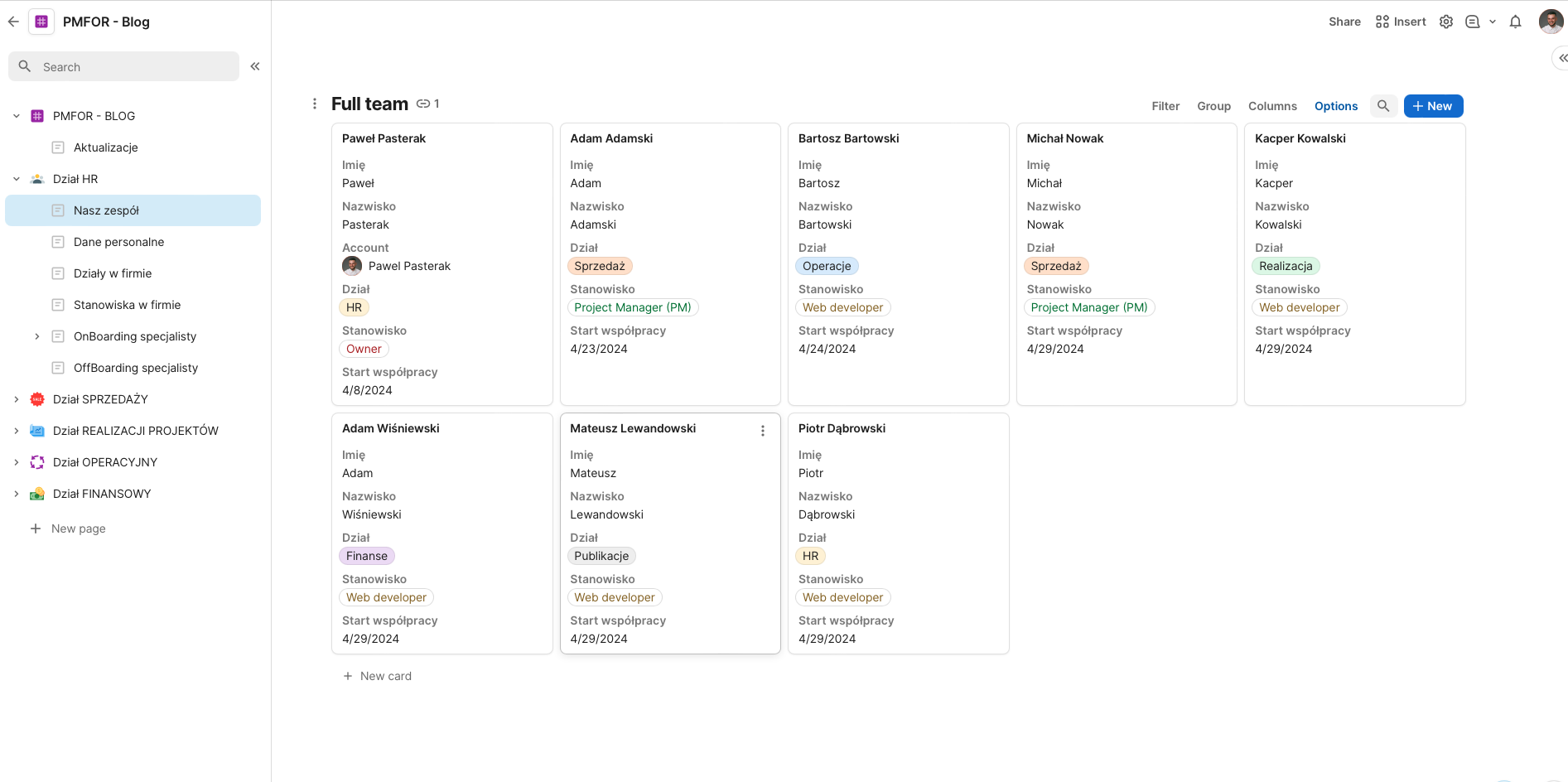Screen dimensions: 1568x782
Task: Click the sidebar Search field
Action: [124, 67]
